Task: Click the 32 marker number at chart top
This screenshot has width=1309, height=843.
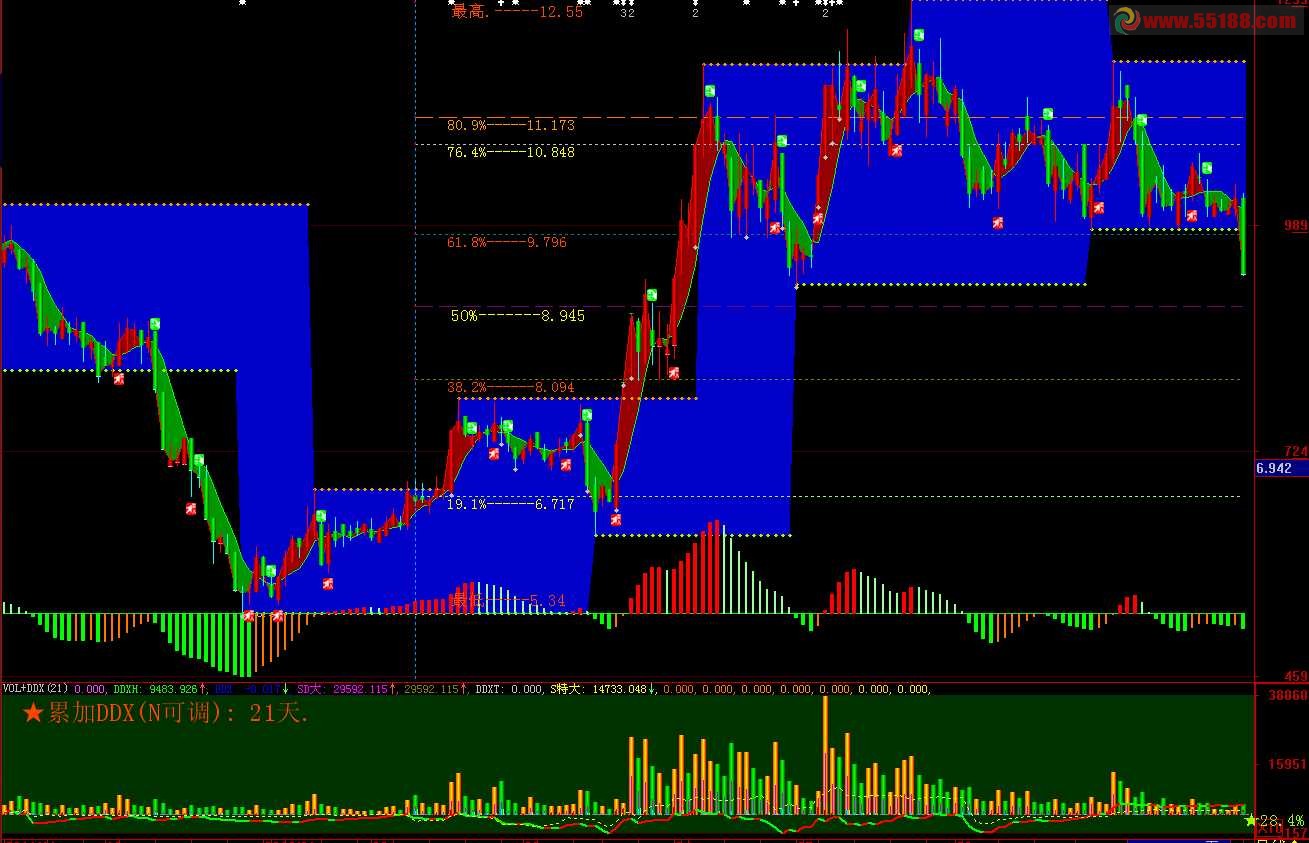Action: tap(627, 13)
